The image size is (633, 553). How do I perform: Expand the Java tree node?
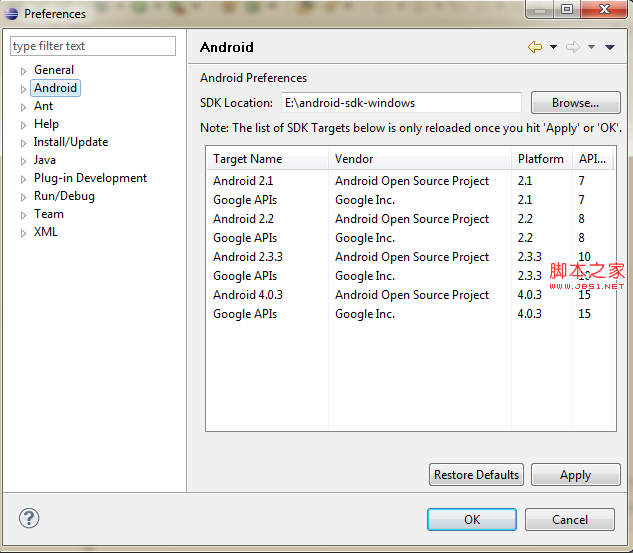tap(23, 161)
